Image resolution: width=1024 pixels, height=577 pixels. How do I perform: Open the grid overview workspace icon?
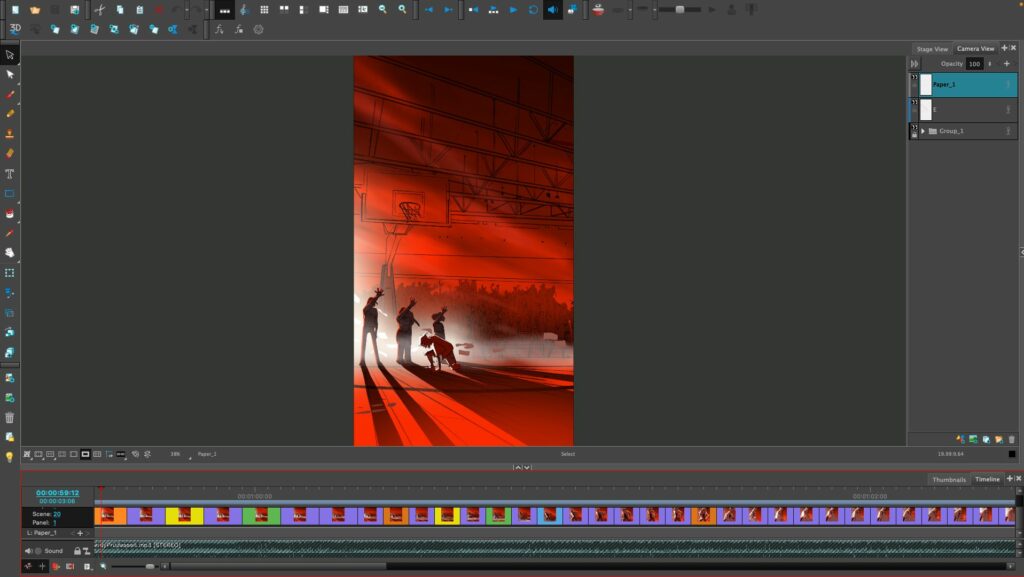click(x=264, y=10)
